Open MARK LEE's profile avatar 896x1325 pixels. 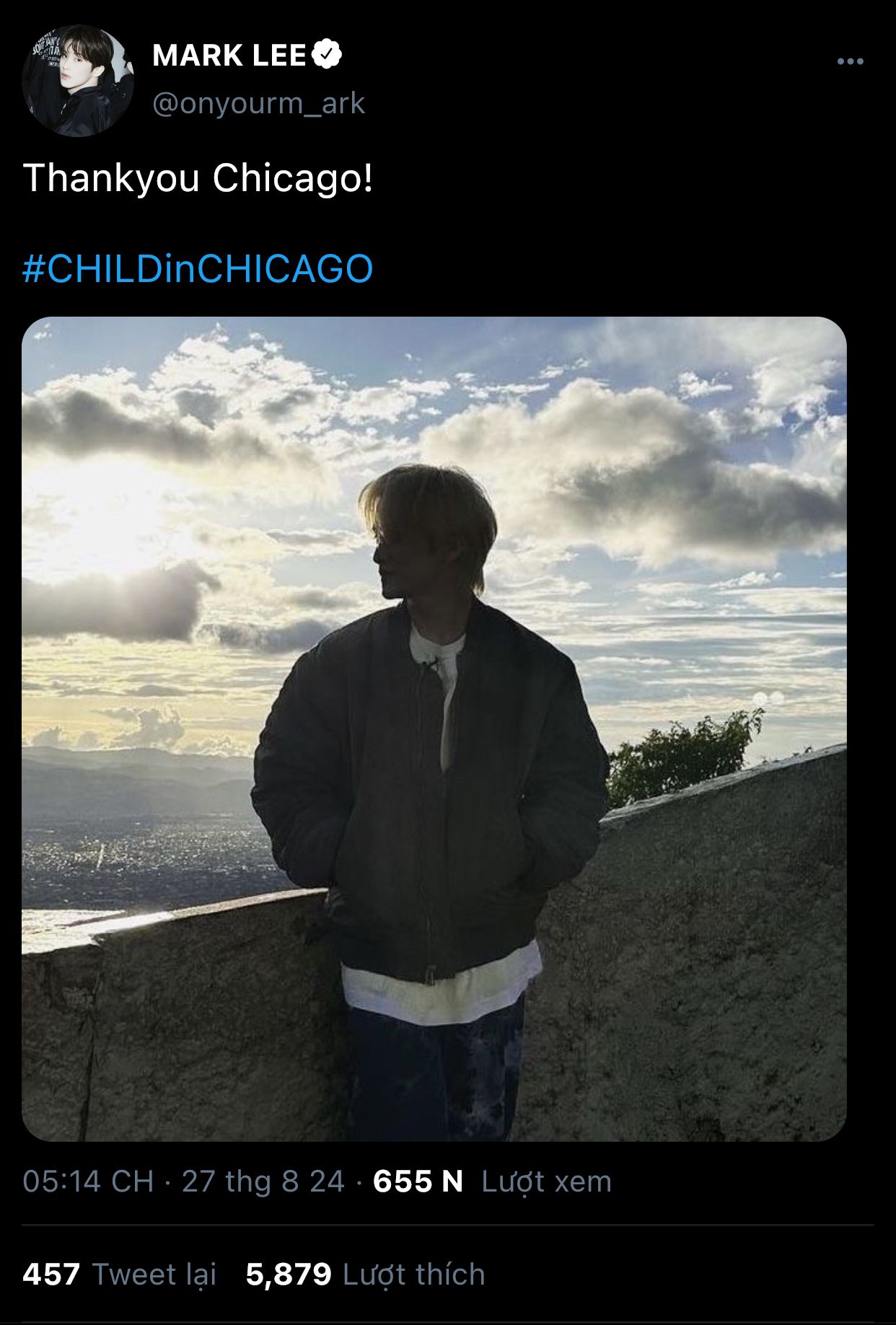pos(78,80)
